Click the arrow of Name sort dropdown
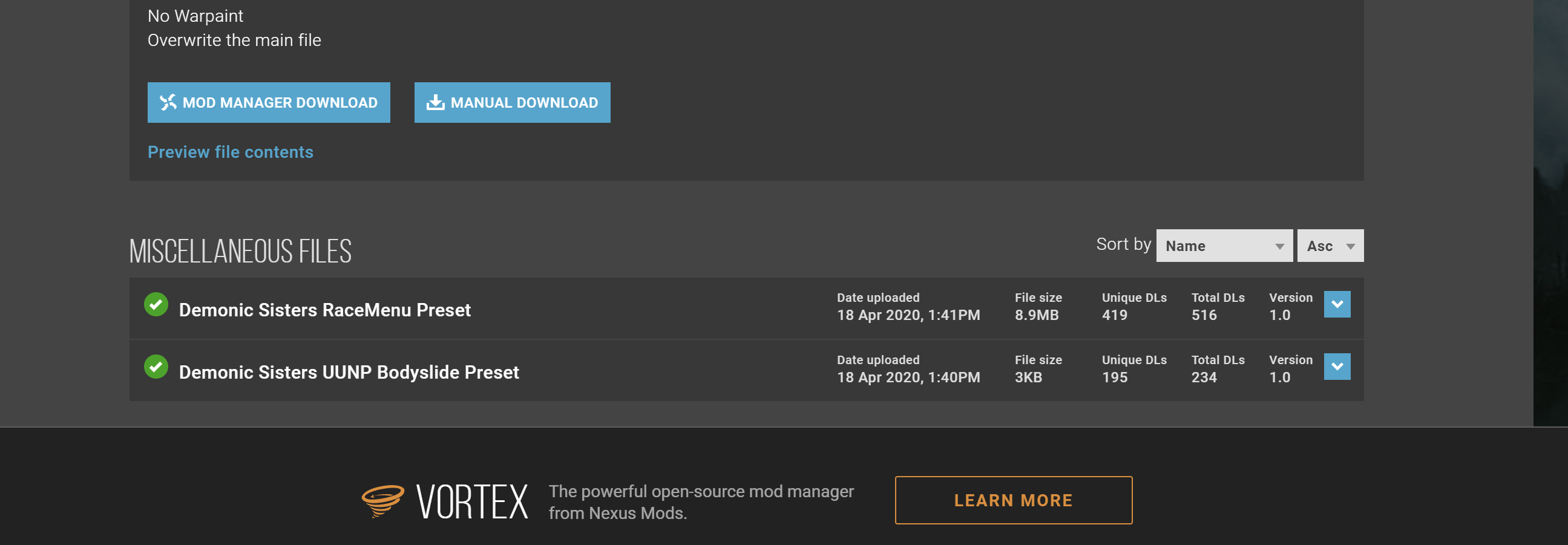Screen dimensions: 1568x545 point(1279,246)
